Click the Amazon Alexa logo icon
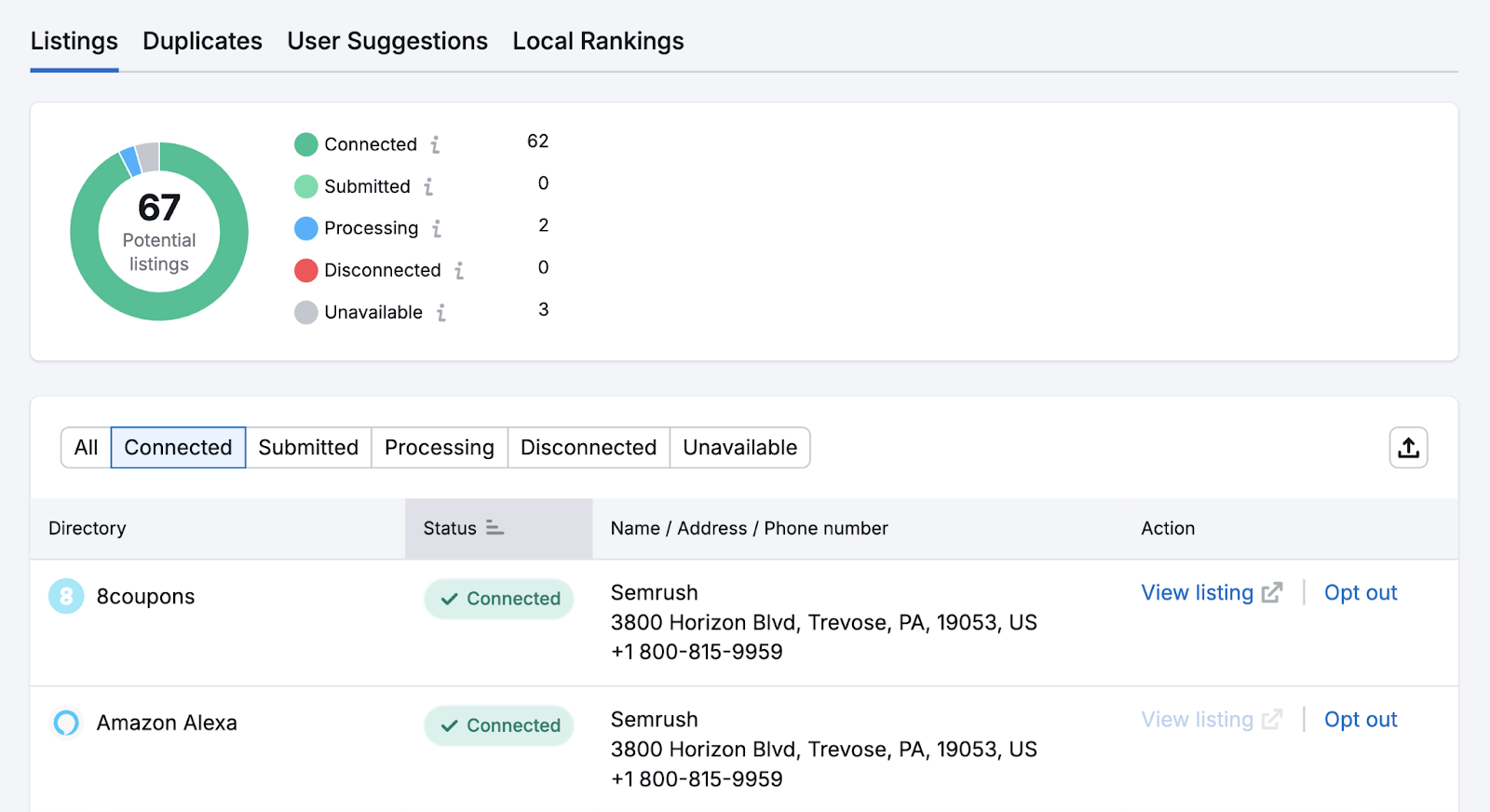 click(x=66, y=723)
